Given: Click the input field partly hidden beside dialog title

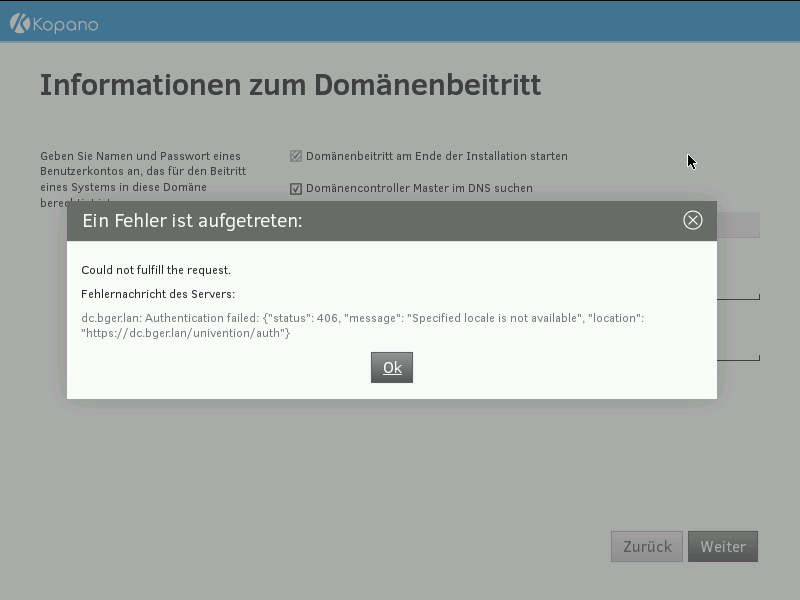Looking at the screenshot, I should [738, 224].
